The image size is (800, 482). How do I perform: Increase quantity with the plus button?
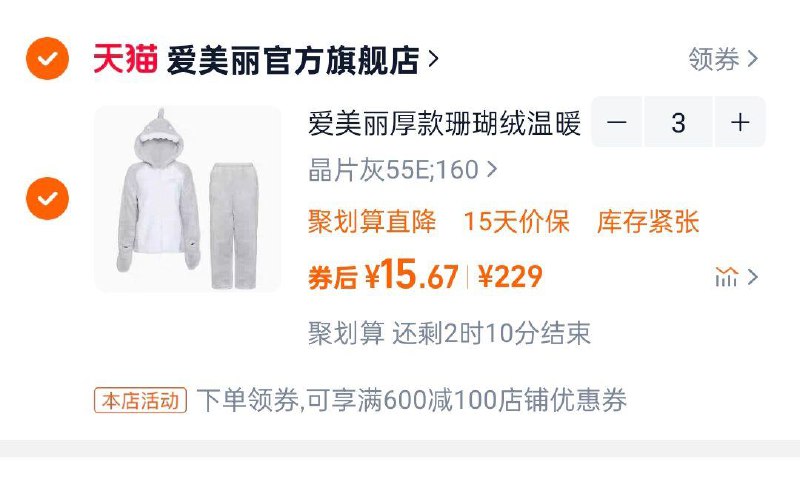[x=740, y=122]
